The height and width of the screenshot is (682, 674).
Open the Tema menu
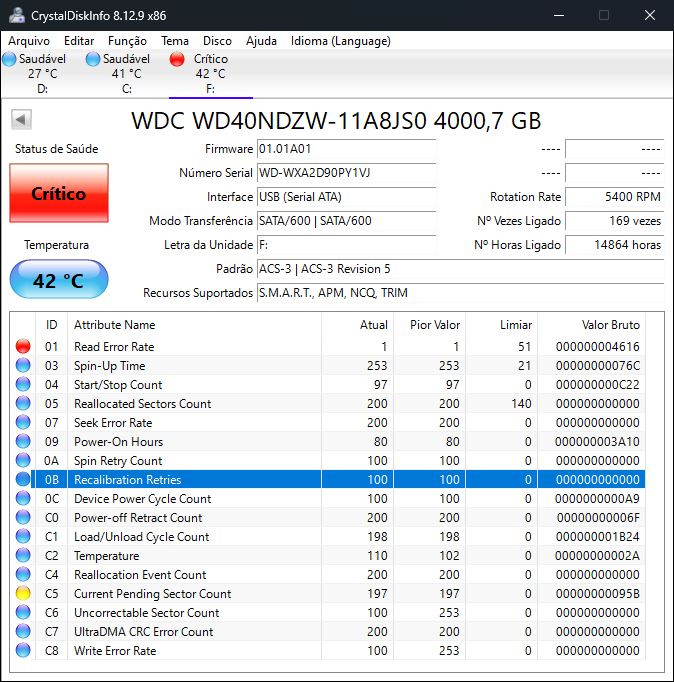point(175,41)
